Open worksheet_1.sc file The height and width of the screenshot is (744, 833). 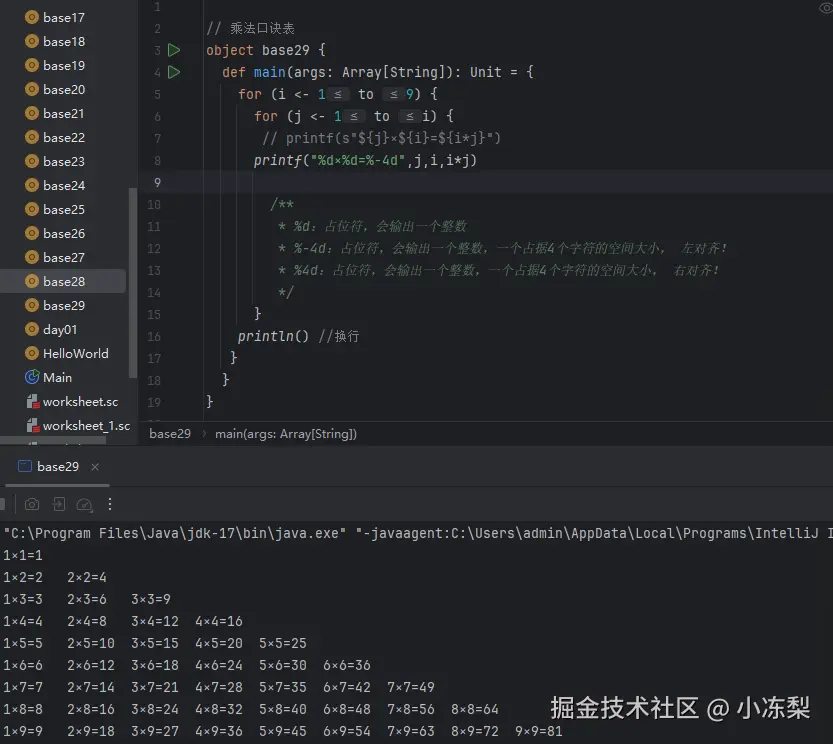pyautogui.click(x=86, y=426)
